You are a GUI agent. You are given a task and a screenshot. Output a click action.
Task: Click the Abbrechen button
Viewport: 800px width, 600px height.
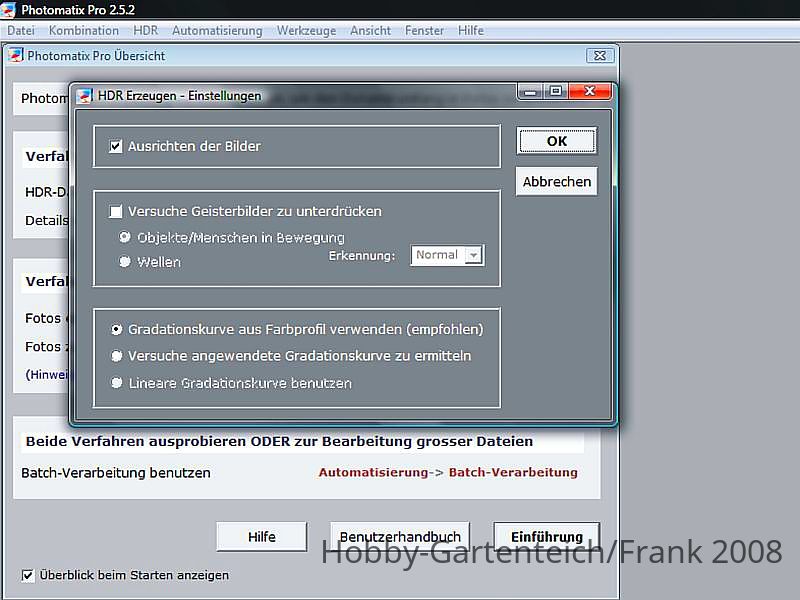point(557,182)
